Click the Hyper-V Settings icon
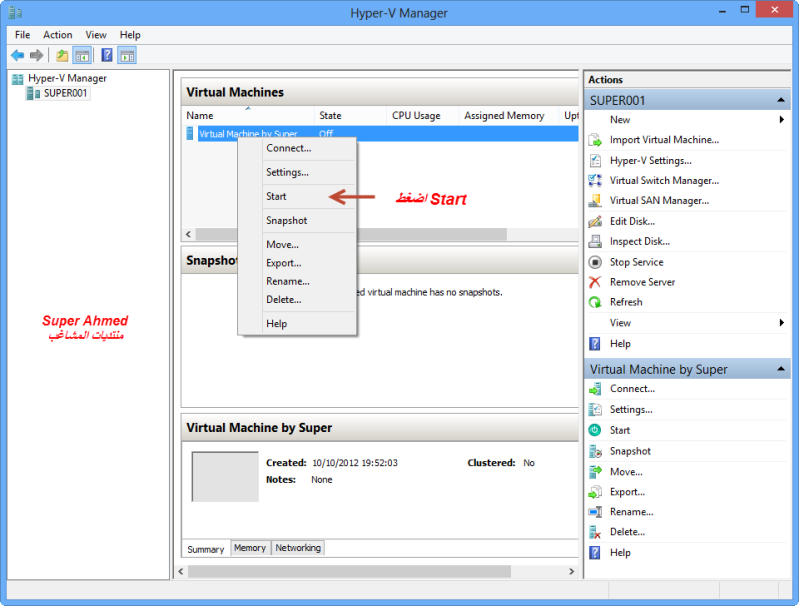Viewport: 799px width, 606px height. pyautogui.click(x=595, y=161)
